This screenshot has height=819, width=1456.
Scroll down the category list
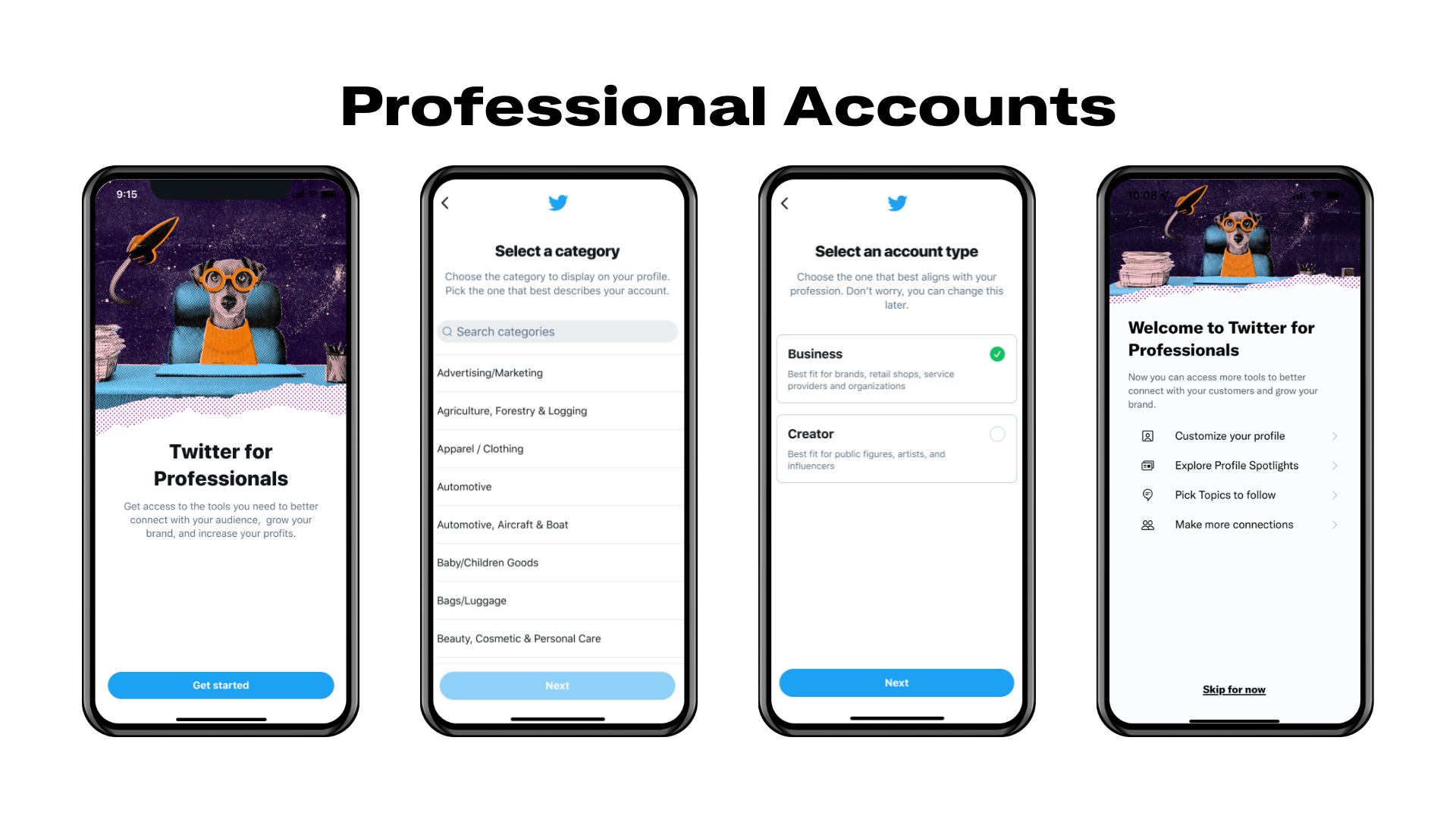click(556, 636)
